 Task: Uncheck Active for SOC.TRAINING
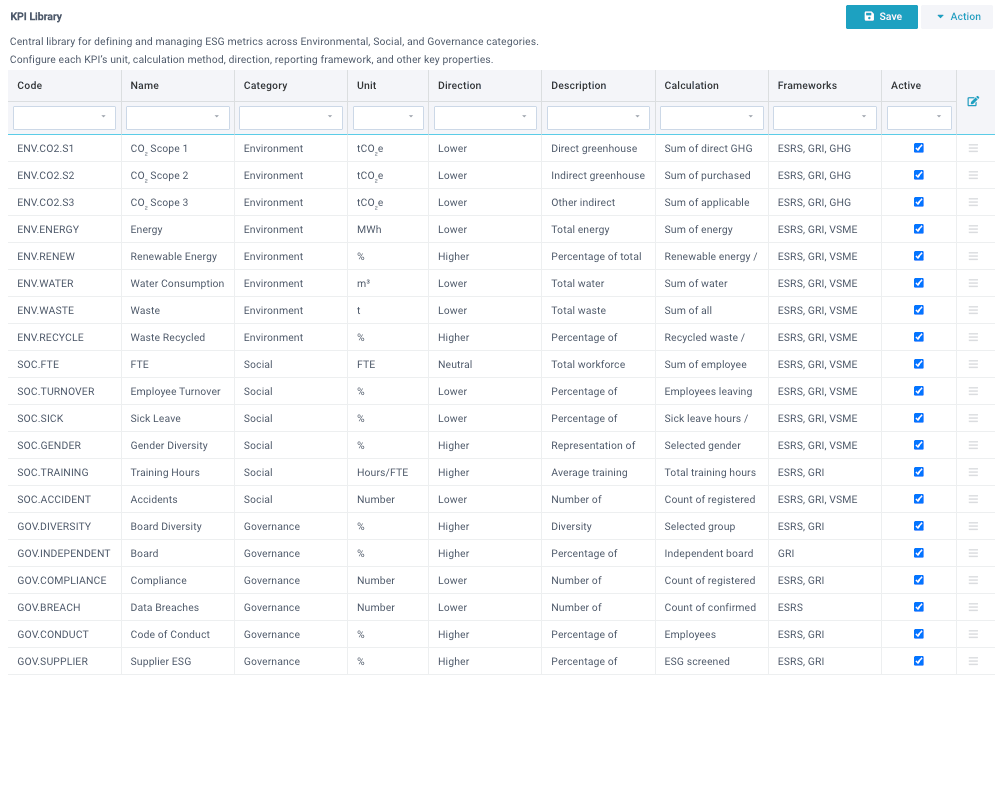click(918, 472)
